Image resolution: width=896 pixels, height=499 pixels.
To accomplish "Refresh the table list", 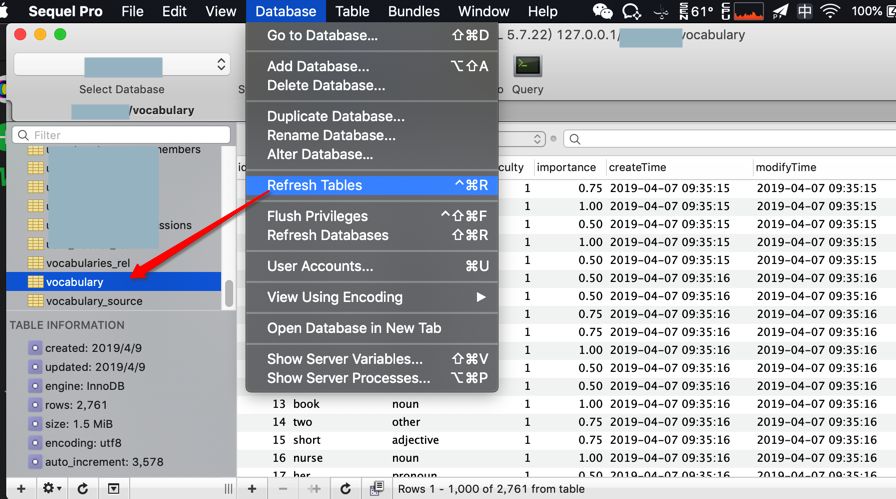I will [83, 489].
